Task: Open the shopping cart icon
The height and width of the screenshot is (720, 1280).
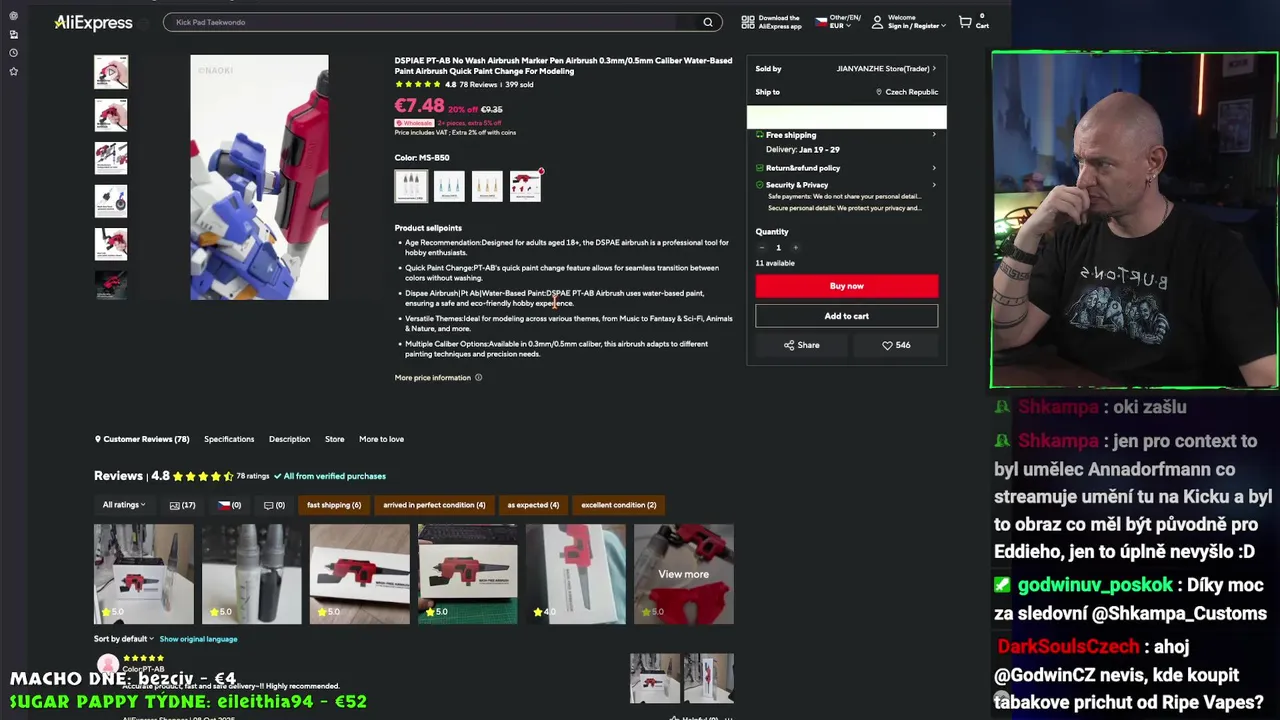Action: point(965,22)
